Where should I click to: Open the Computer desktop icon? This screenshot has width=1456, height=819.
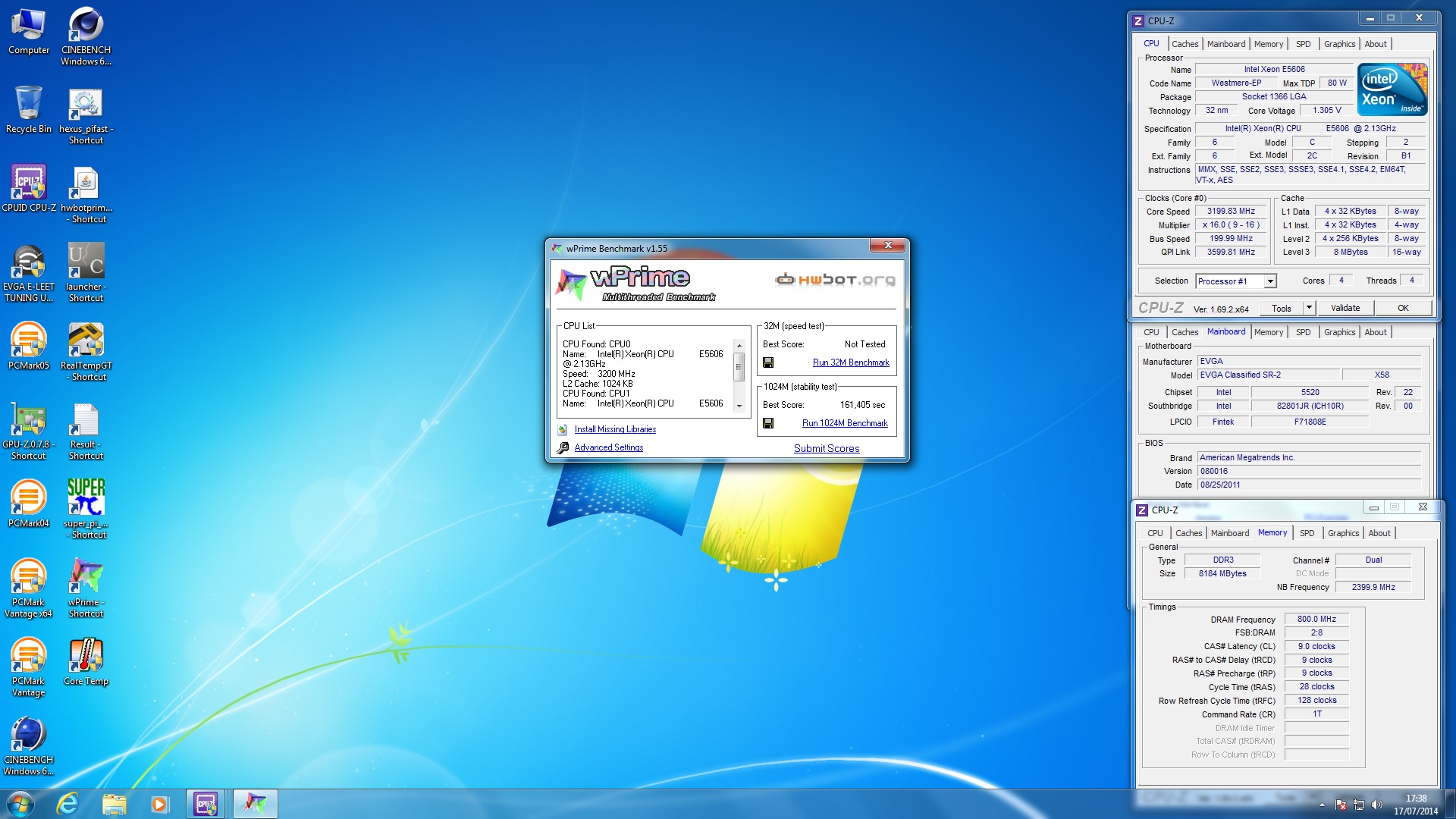pos(29,32)
